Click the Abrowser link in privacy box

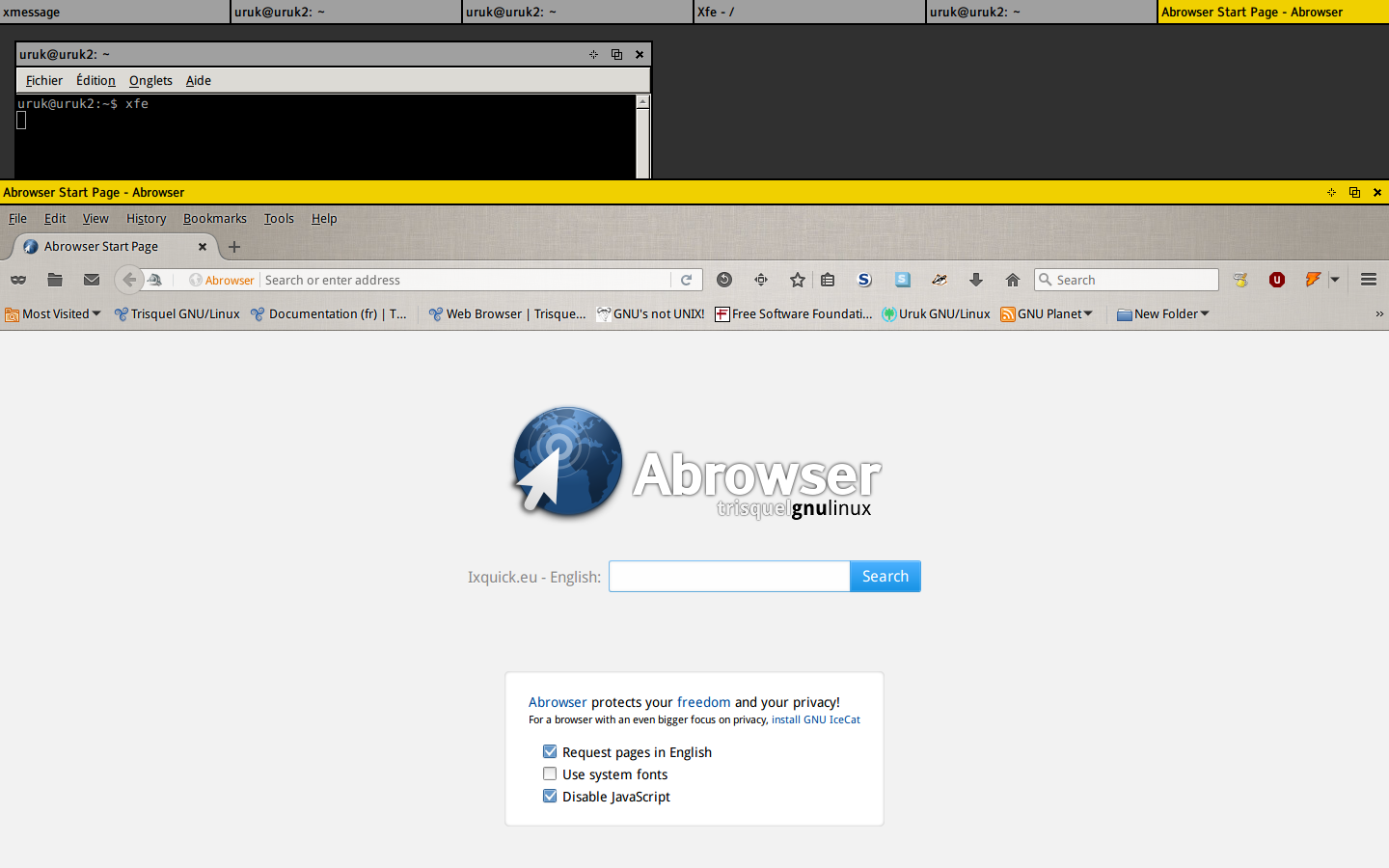click(x=558, y=702)
